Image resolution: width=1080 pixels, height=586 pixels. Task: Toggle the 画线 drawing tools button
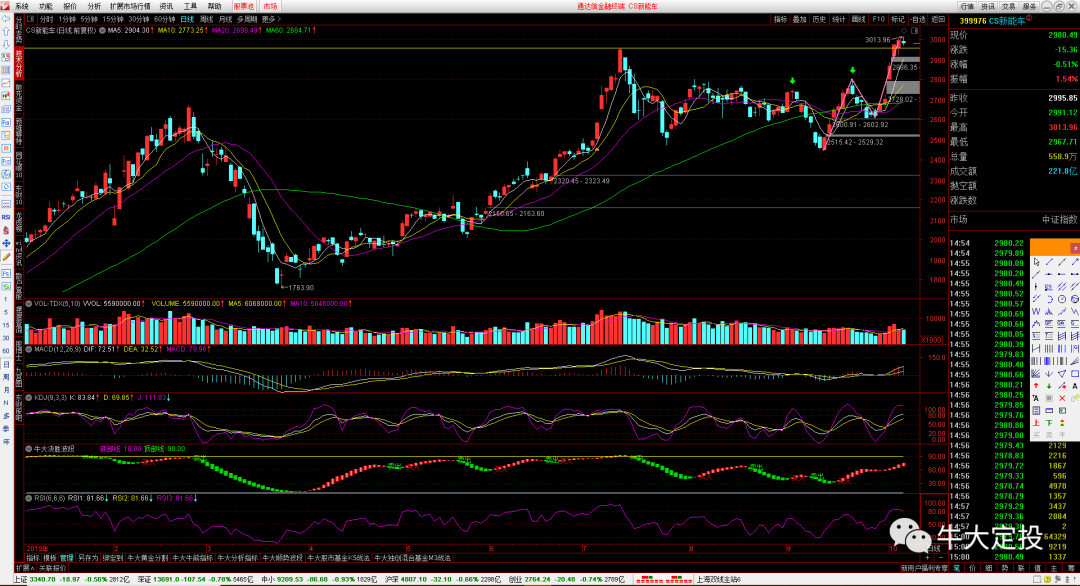pyautogui.click(x=858, y=19)
